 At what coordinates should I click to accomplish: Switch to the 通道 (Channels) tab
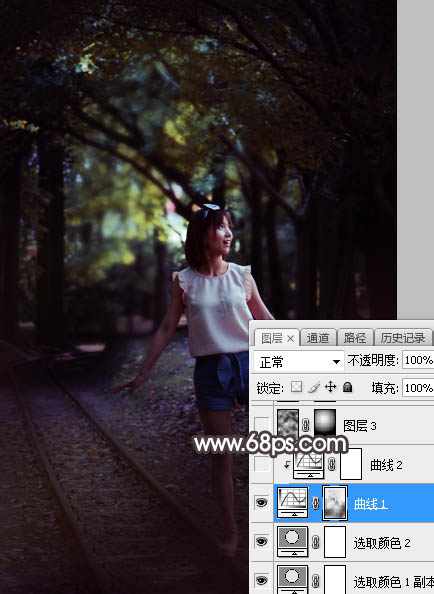(x=318, y=338)
